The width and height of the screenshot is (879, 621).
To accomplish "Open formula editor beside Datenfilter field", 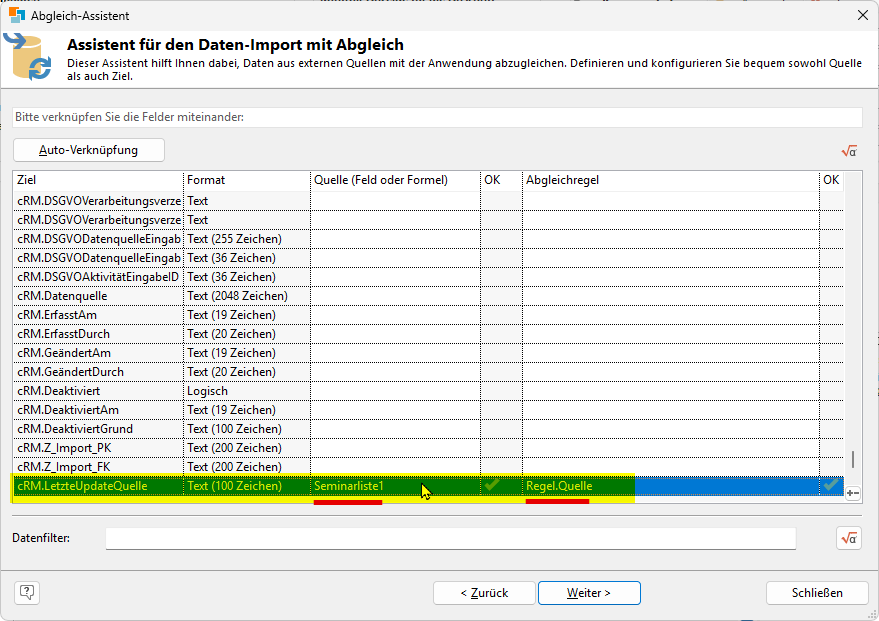I will click(x=849, y=538).
